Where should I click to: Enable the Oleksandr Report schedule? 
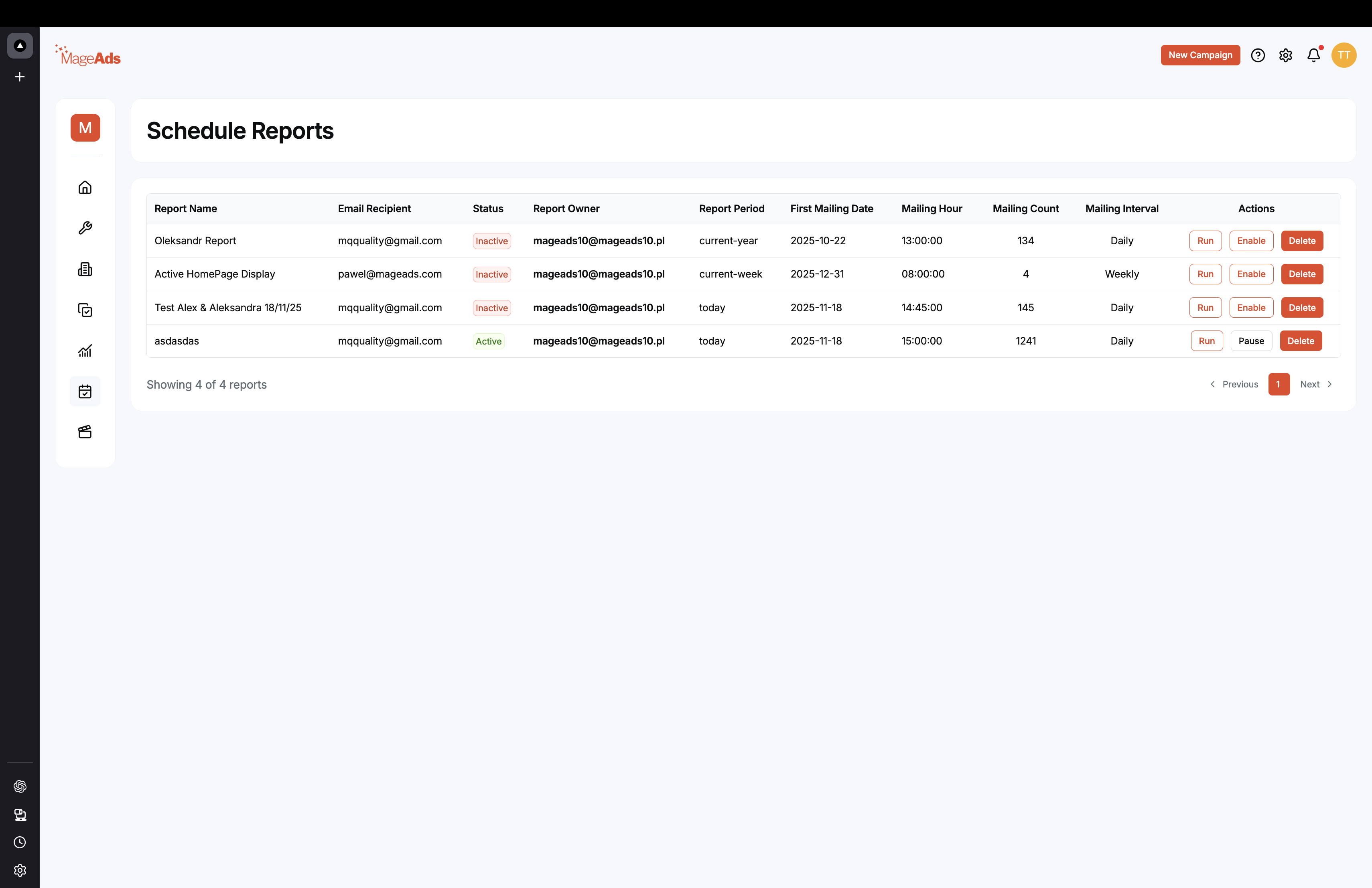click(1251, 241)
